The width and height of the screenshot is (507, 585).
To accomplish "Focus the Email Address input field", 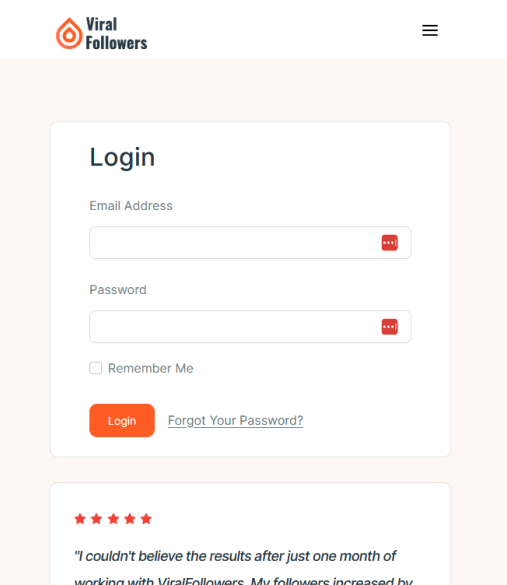I will 250,243.
